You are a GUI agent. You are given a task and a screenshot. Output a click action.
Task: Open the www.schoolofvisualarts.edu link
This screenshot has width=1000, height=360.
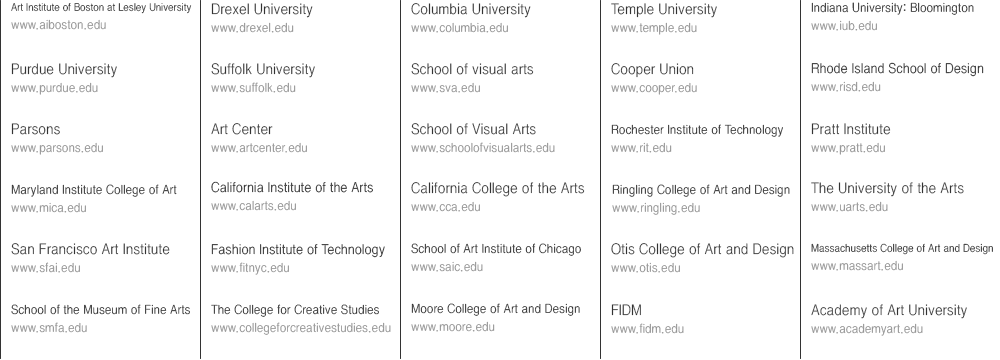[x=483, y=148]
